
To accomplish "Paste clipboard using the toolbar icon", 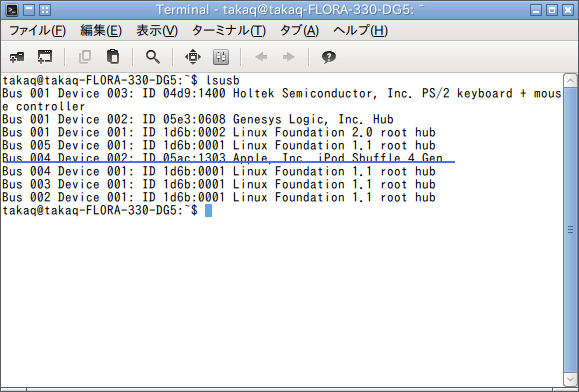I will click(x=113, y=57).
